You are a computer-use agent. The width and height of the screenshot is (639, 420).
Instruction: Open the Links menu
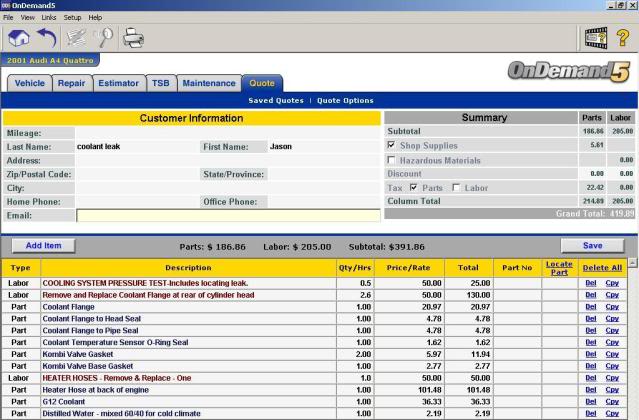[x=48, y=18]
